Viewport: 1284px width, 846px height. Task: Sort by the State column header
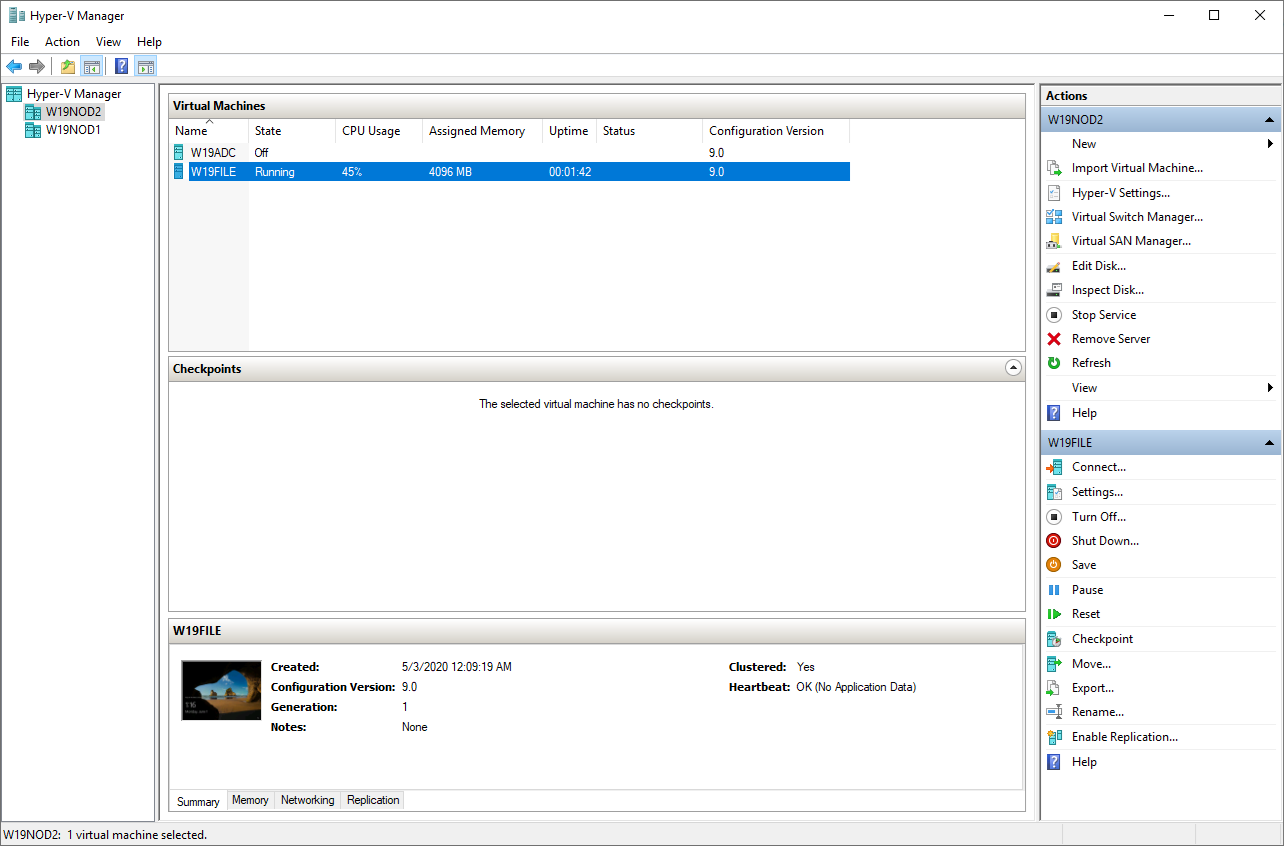pyautogui.click(x=292, y=131)
